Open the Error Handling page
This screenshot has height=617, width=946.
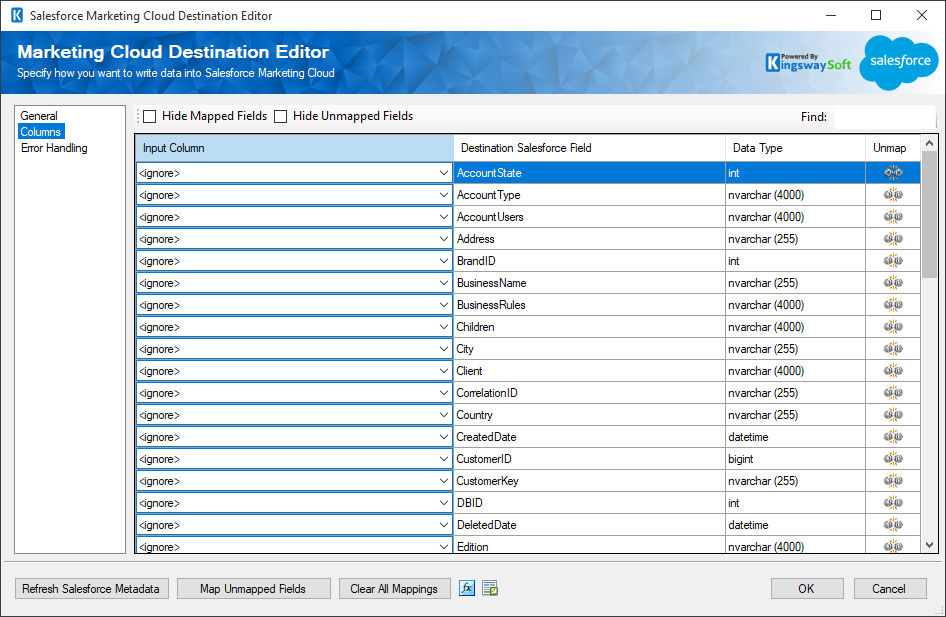(54, 148)
